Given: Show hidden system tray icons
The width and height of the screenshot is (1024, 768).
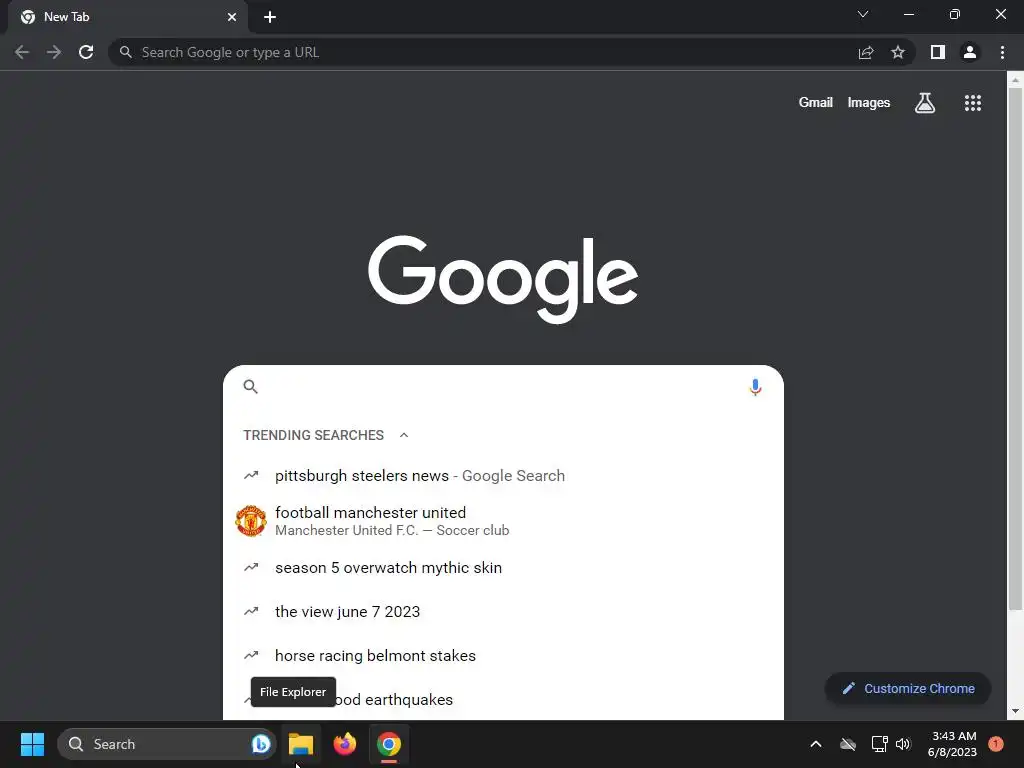Looking at the screenshot, I should 816,744.
